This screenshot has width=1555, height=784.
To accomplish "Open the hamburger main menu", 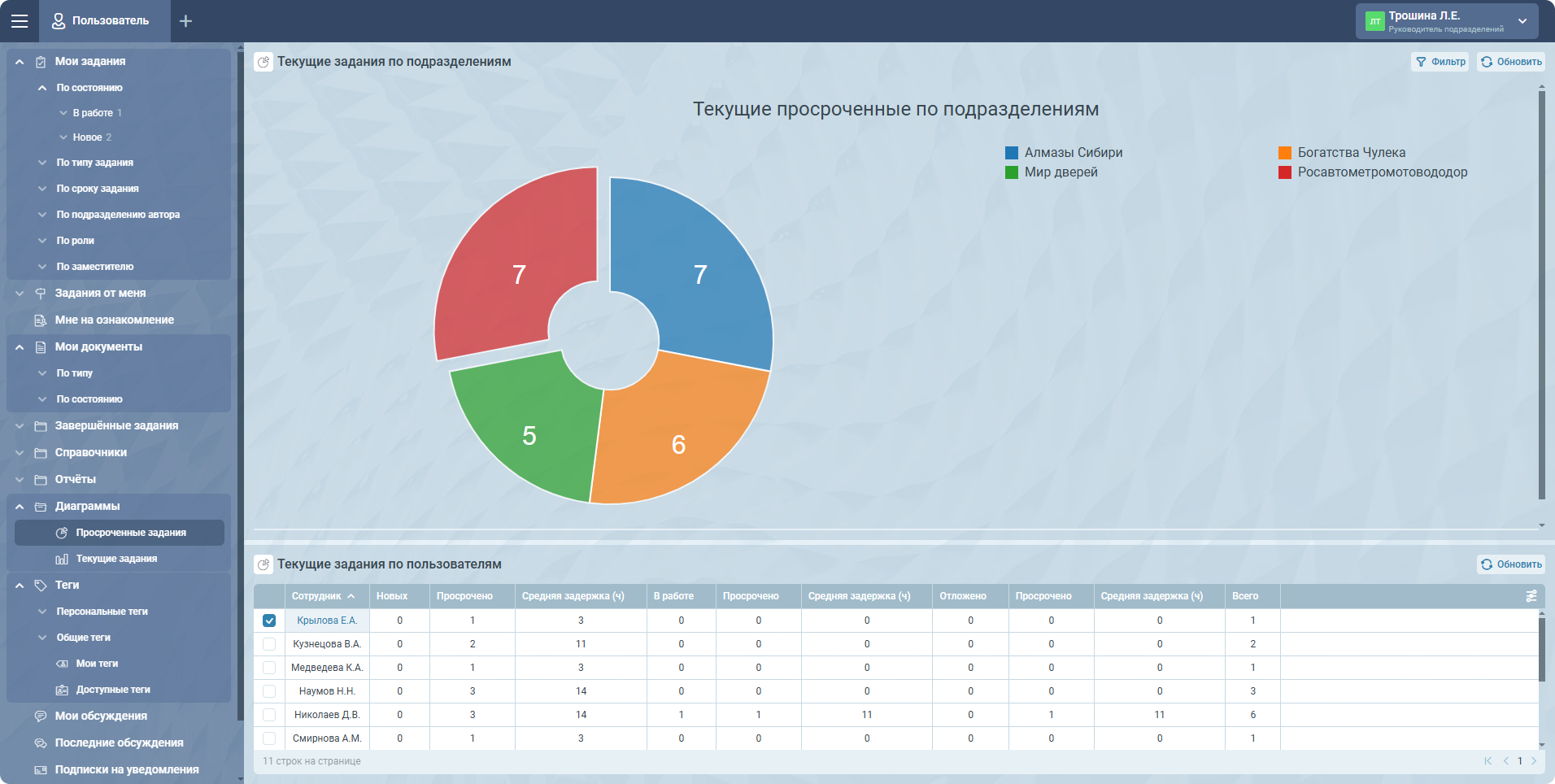I will point(20,21).
